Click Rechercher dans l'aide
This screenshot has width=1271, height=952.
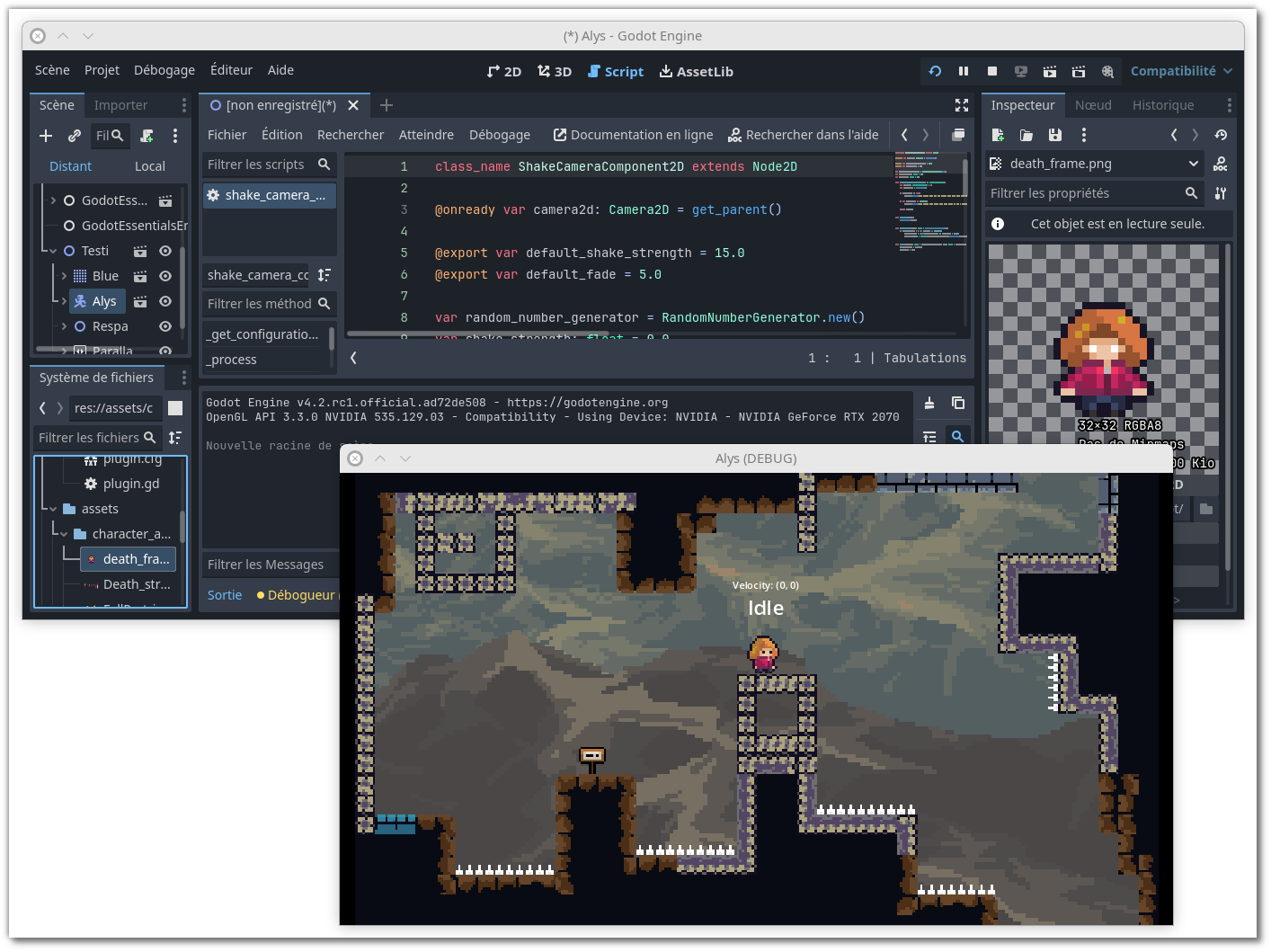[x=804, y=135]
